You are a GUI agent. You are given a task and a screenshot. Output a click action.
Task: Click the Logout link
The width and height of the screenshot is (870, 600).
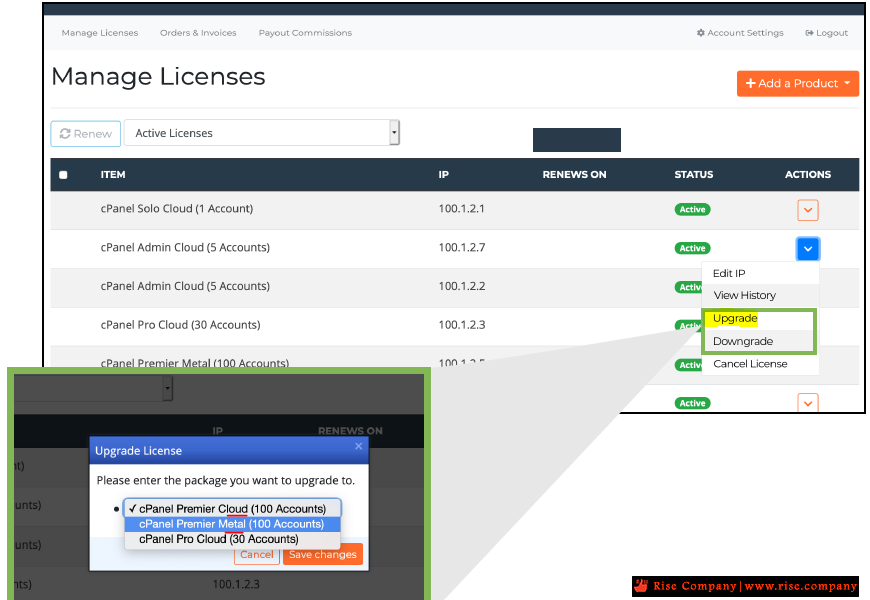click(x=827, y=33)
